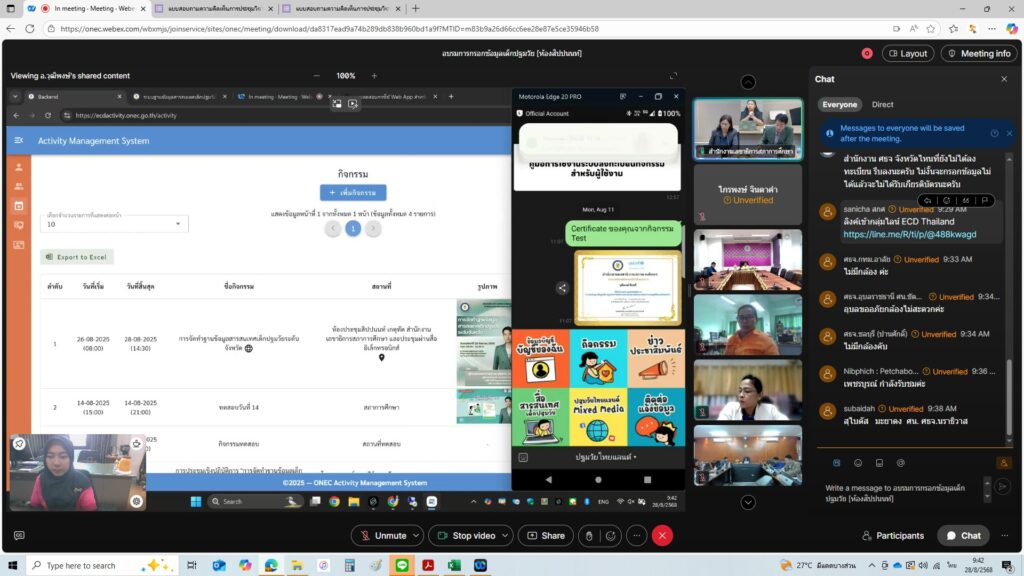
Task: Close the Chat panel
Action: pyautogui.click(x=1004, y=79)
